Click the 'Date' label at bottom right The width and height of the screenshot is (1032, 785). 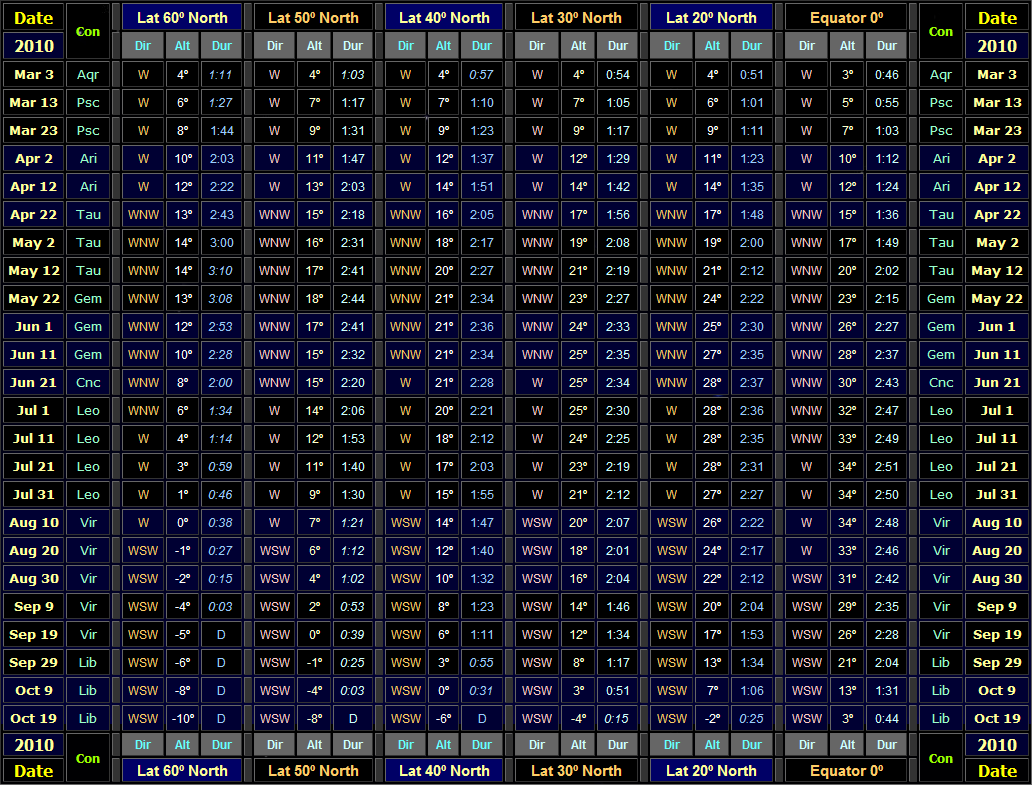pos(997,770)
